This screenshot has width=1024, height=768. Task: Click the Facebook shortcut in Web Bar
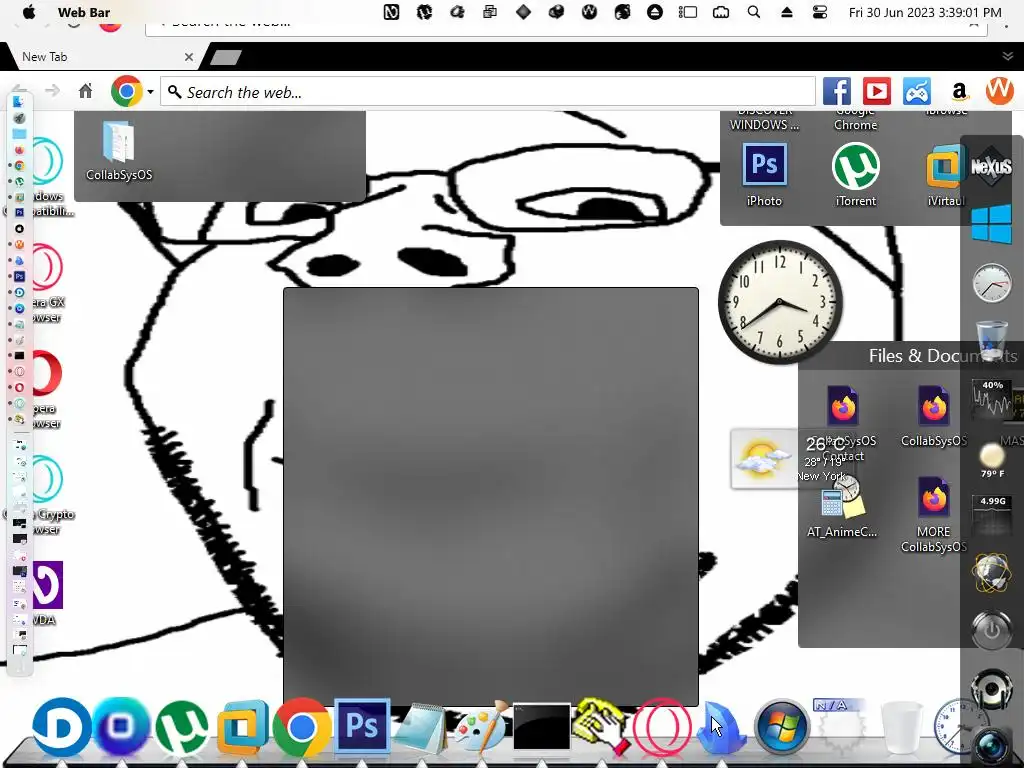(837, 91)
